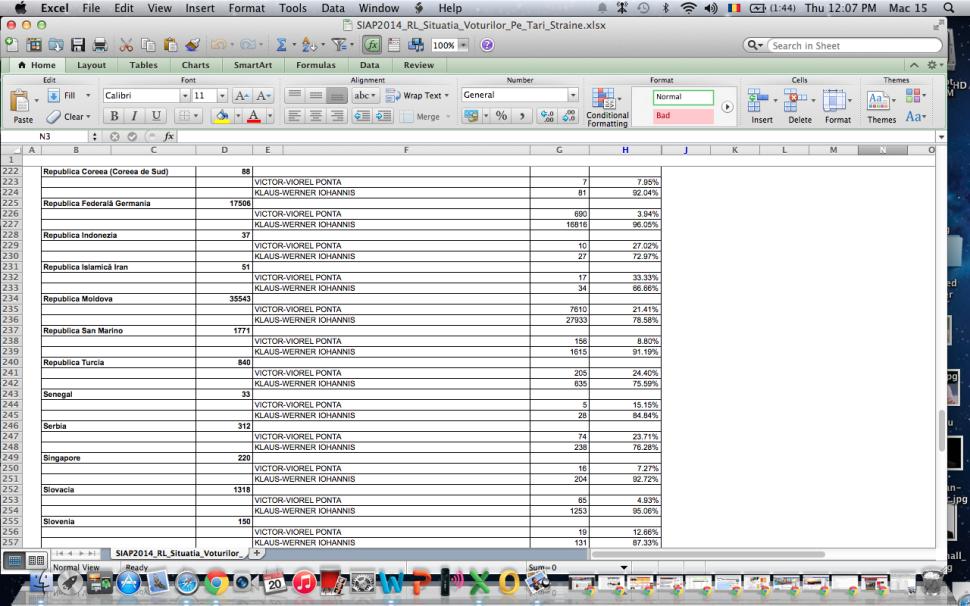
Task: Click the Save icon in the toolbar
Action: 79,45
